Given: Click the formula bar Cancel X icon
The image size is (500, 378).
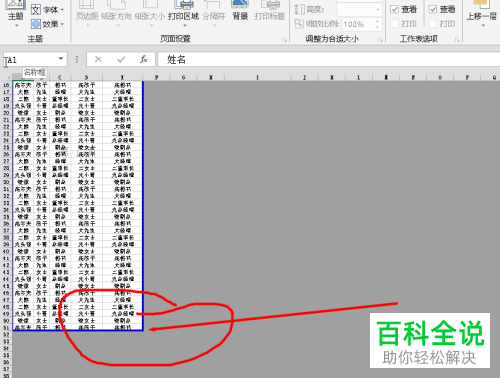Looking at the screenshot, I should (x=98, y=59).
